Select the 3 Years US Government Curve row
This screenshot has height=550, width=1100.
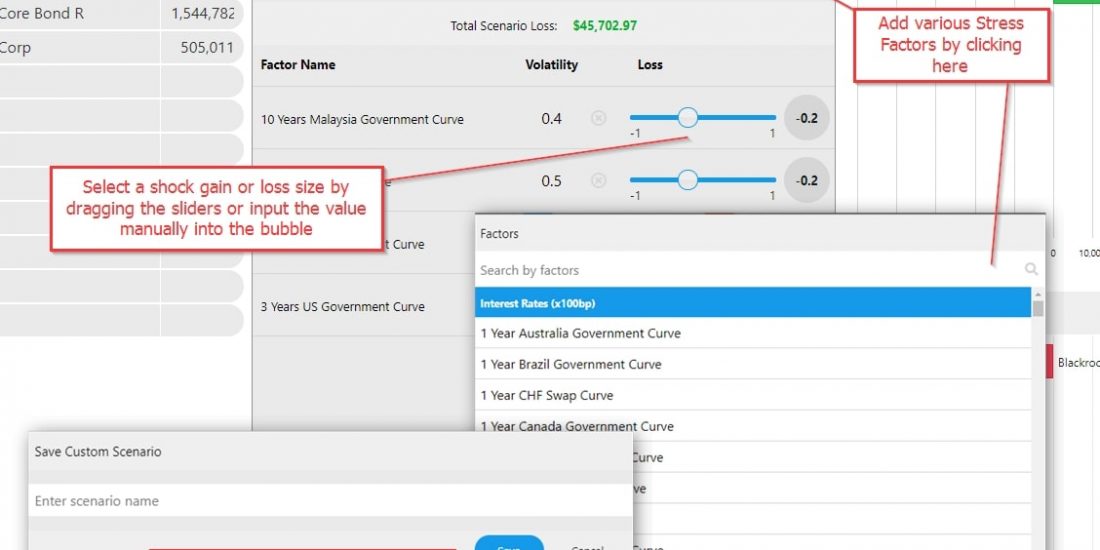click(342, 307)
